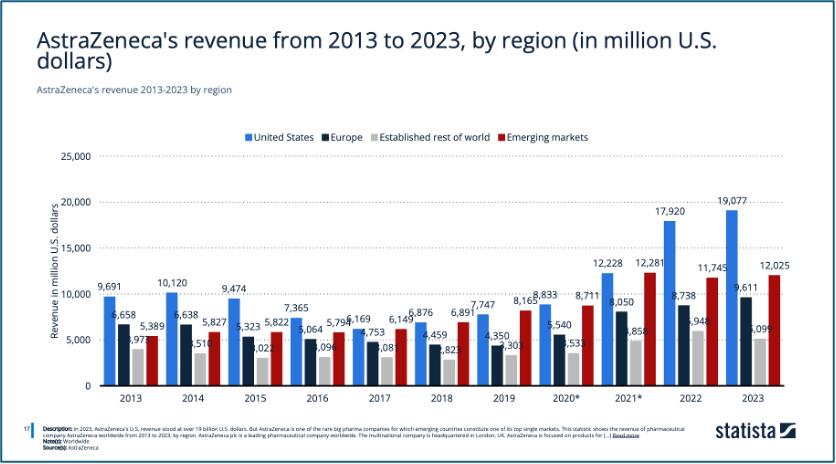Click the 2014 United States bar labeled 10,120
The width and height of the screenshot is (836, 464).
tap(172, 339)
